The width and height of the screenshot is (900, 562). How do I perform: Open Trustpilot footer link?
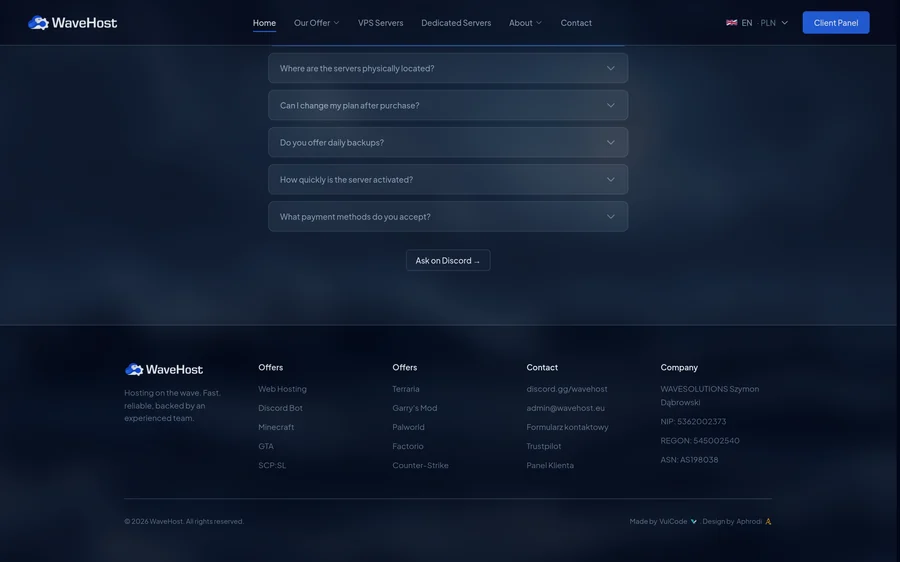[x=544, y=446]
